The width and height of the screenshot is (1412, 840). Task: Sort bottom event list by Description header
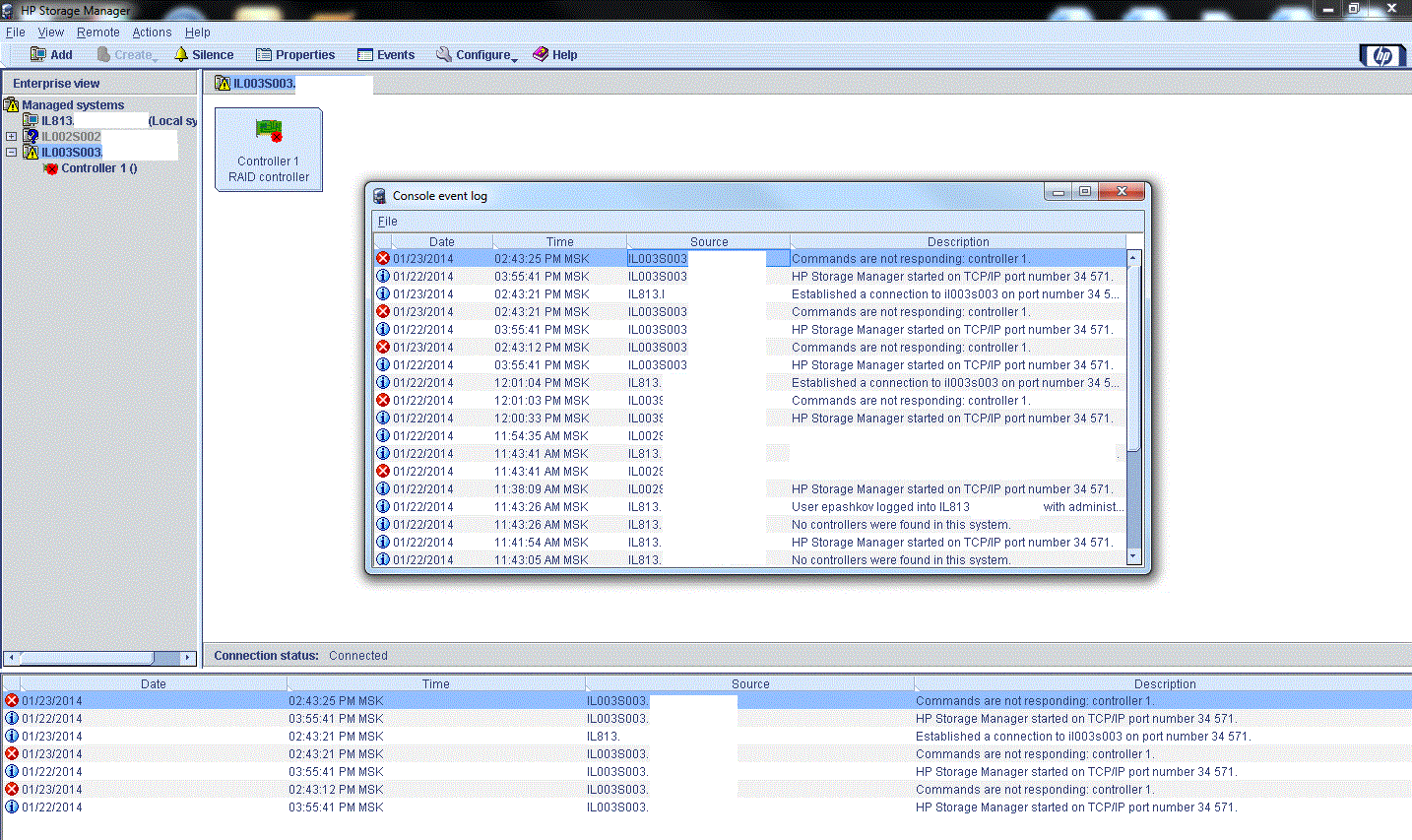(1164, 683)
